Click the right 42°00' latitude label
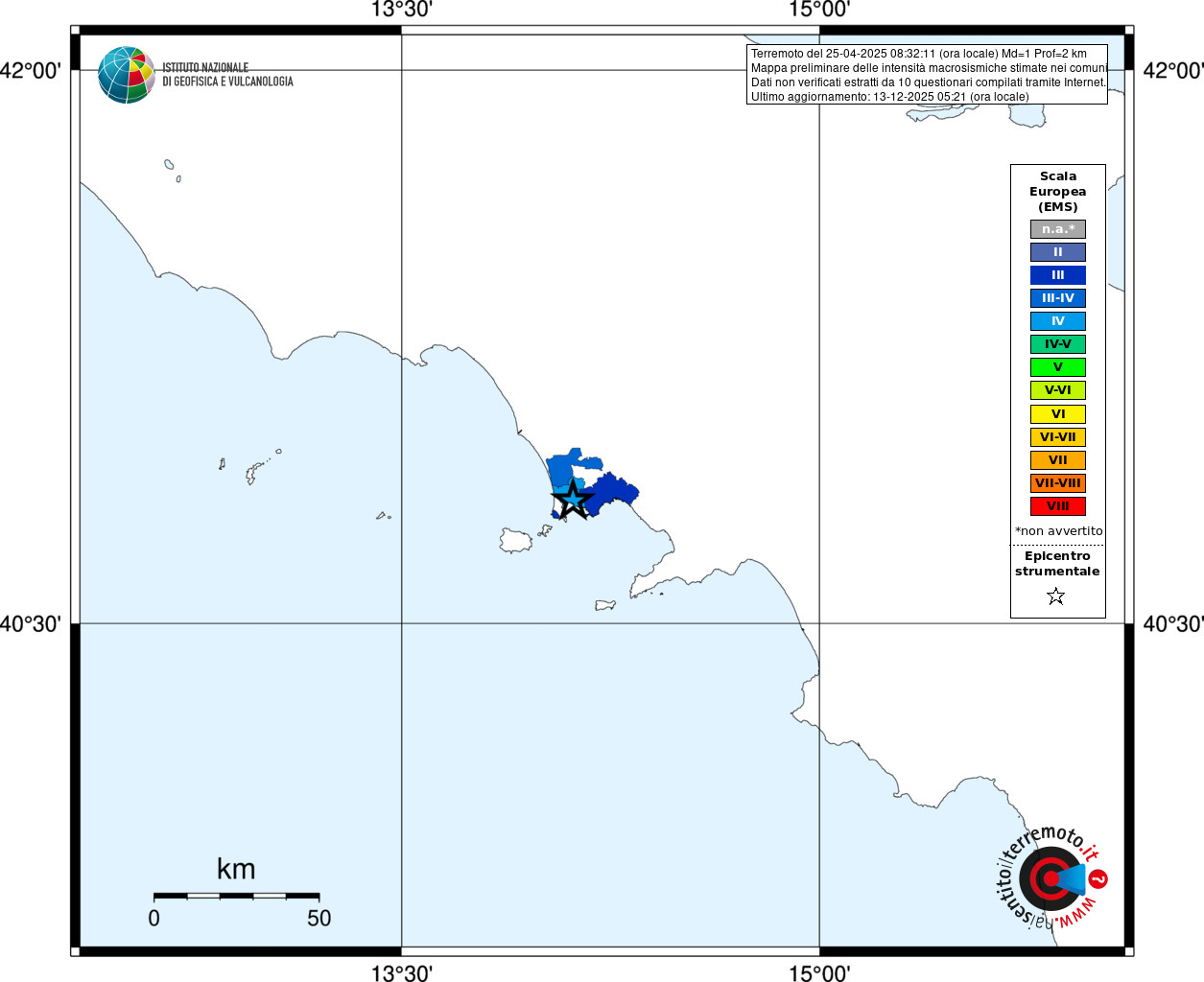The height and width of the screenshot is (982, 1204). click(x=1173, y=71)
